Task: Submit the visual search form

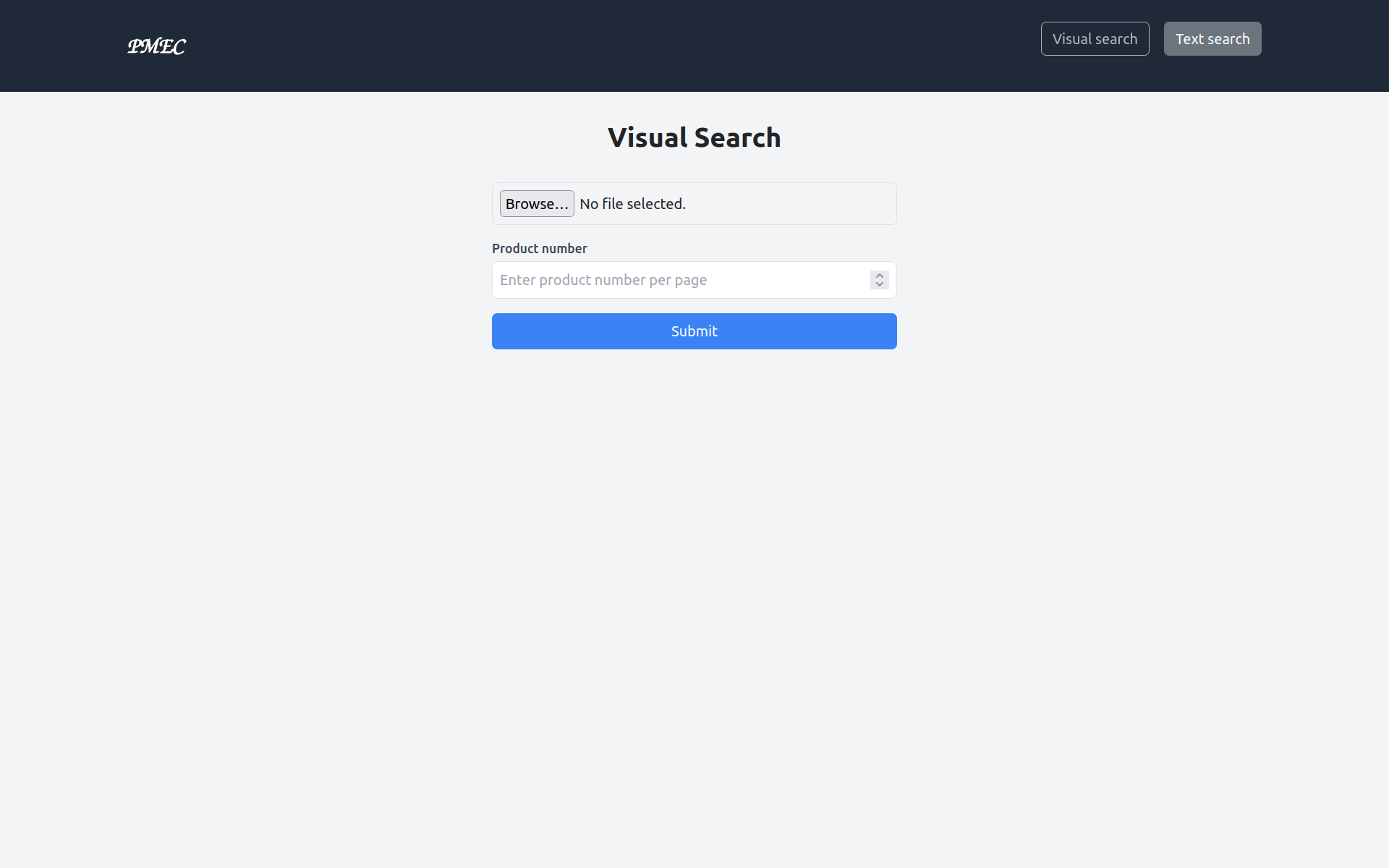Action: pyautogui.click(x=694, y=331)
